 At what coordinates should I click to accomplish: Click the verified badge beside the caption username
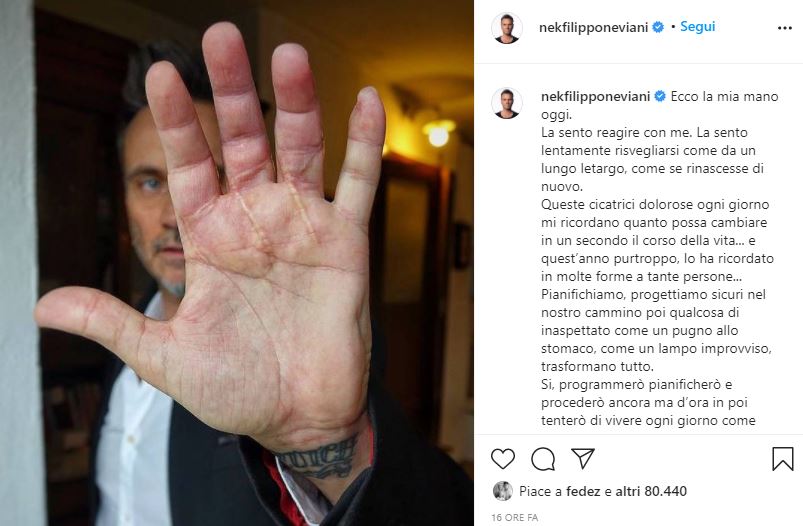pos(660,96)
